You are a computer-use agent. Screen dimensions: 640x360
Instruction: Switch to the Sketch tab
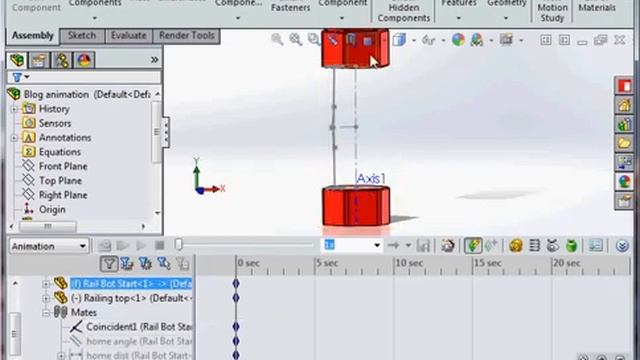[82, 36]
